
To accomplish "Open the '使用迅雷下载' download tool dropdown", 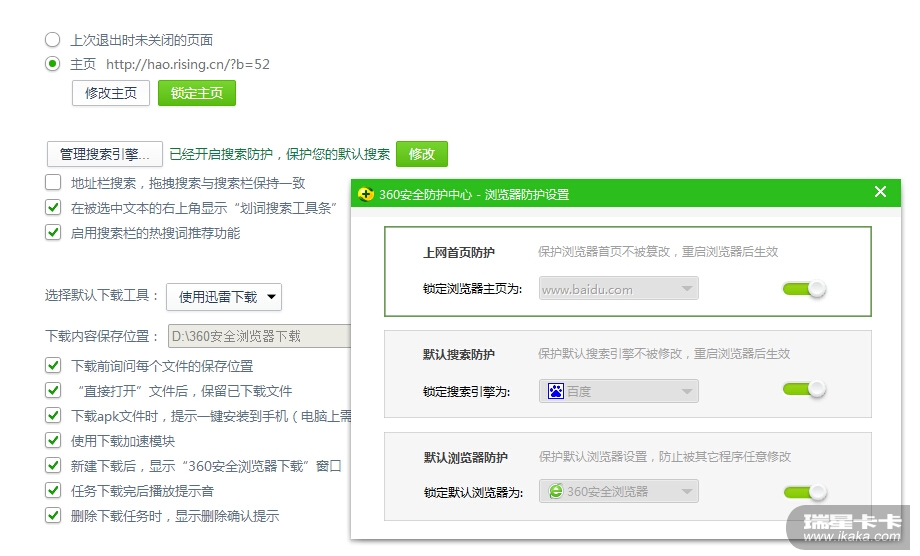I will coord(224,297).
